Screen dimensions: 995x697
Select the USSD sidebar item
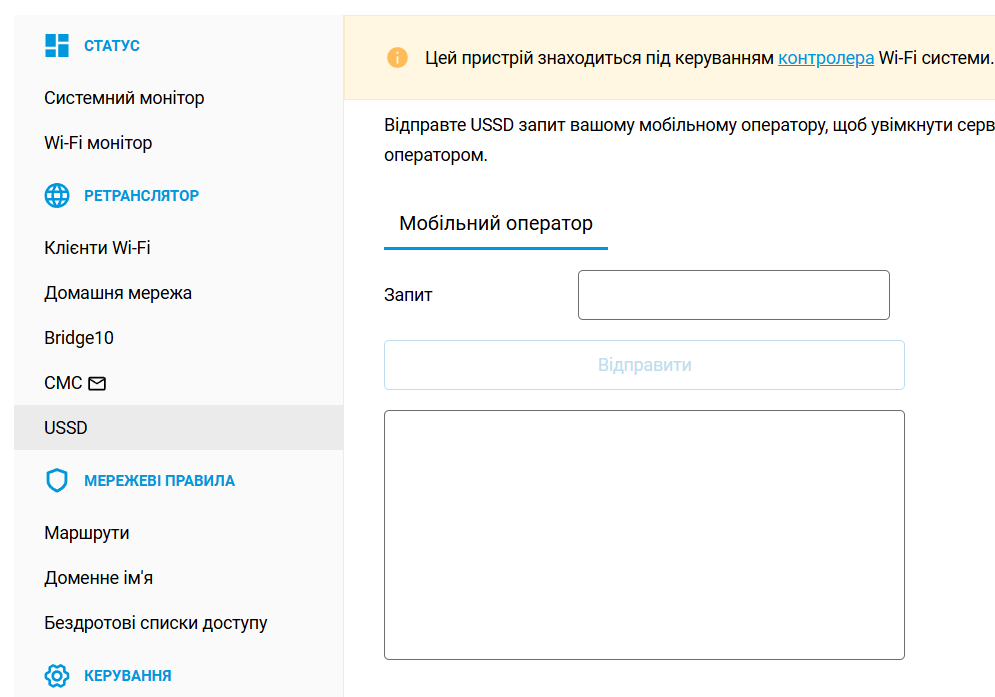coord(66,428)
